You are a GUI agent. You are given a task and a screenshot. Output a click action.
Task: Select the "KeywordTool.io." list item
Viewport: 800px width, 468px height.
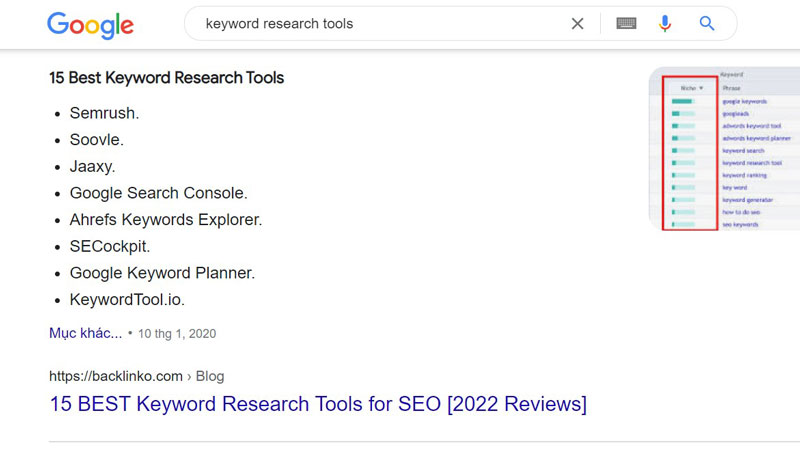(127, 299)
